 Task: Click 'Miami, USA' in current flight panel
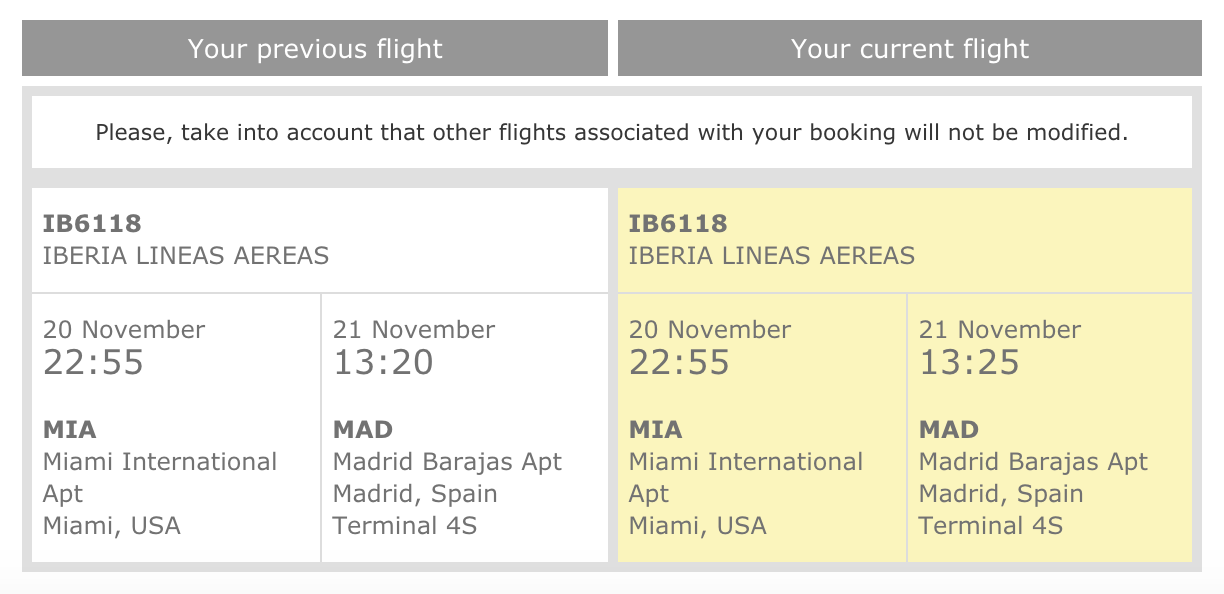click(698, 526)
